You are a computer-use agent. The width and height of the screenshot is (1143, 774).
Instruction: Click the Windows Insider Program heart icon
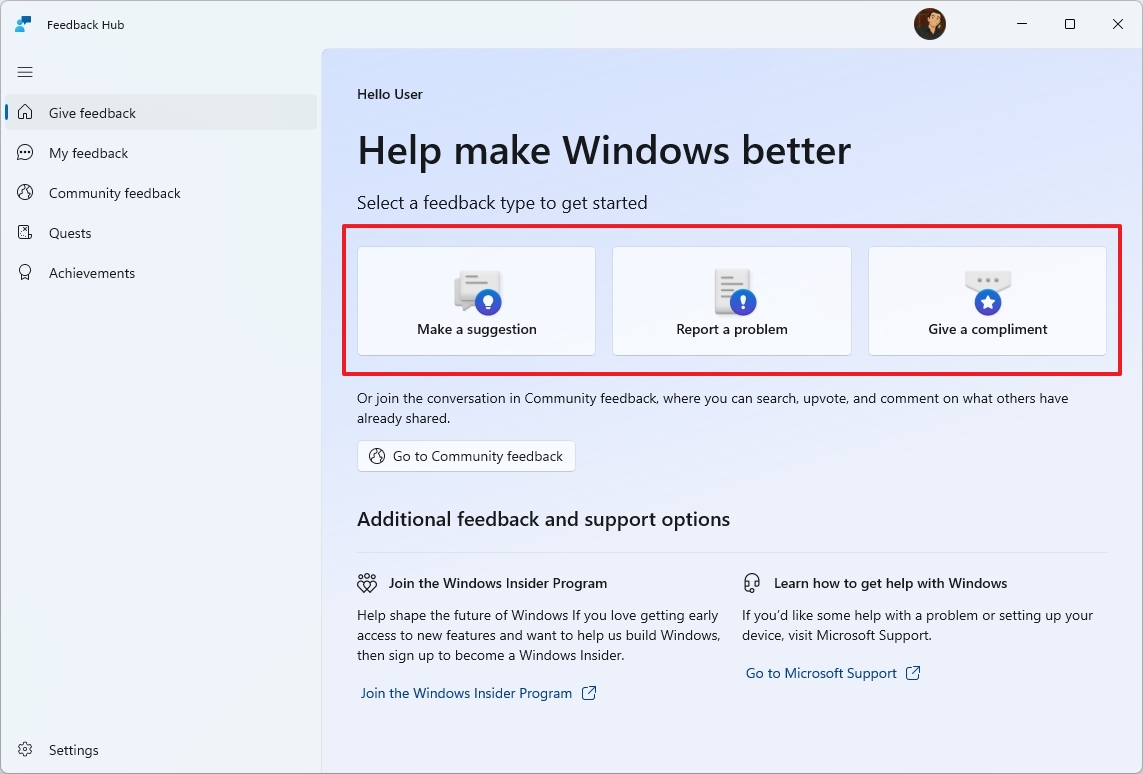click(x=367, y=582)
